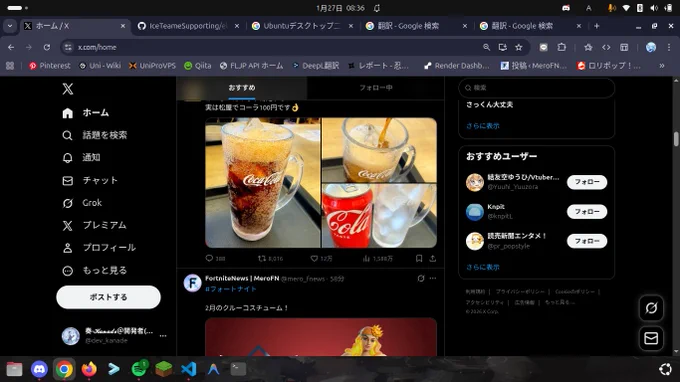This screenshot has height=382, width=680.
Task: Open the red Coca-Cola can photo
Action: [379, 215]
